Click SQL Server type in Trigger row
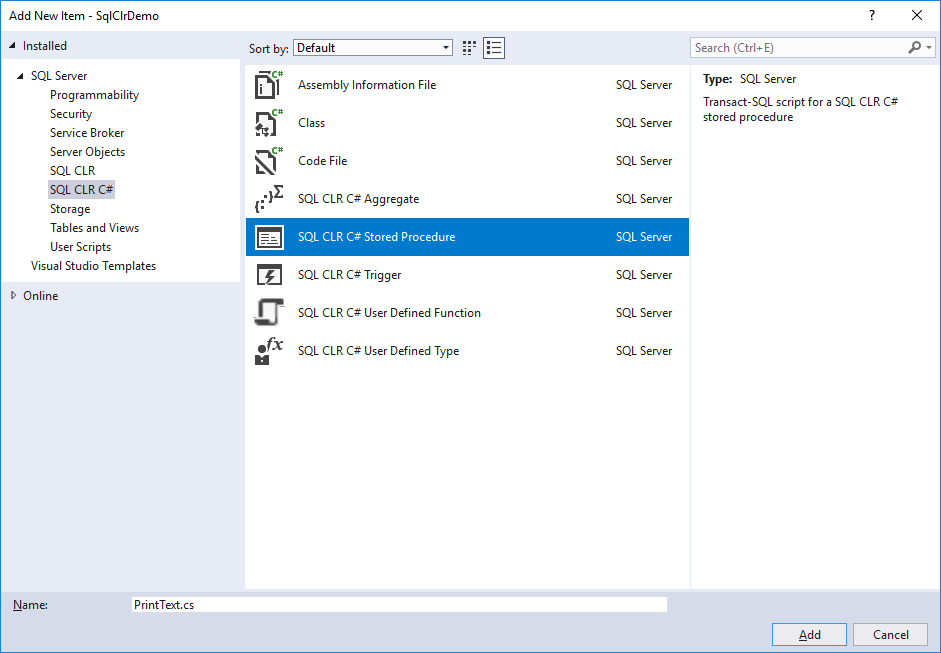The image size is (941, 653). click(643, 275)
